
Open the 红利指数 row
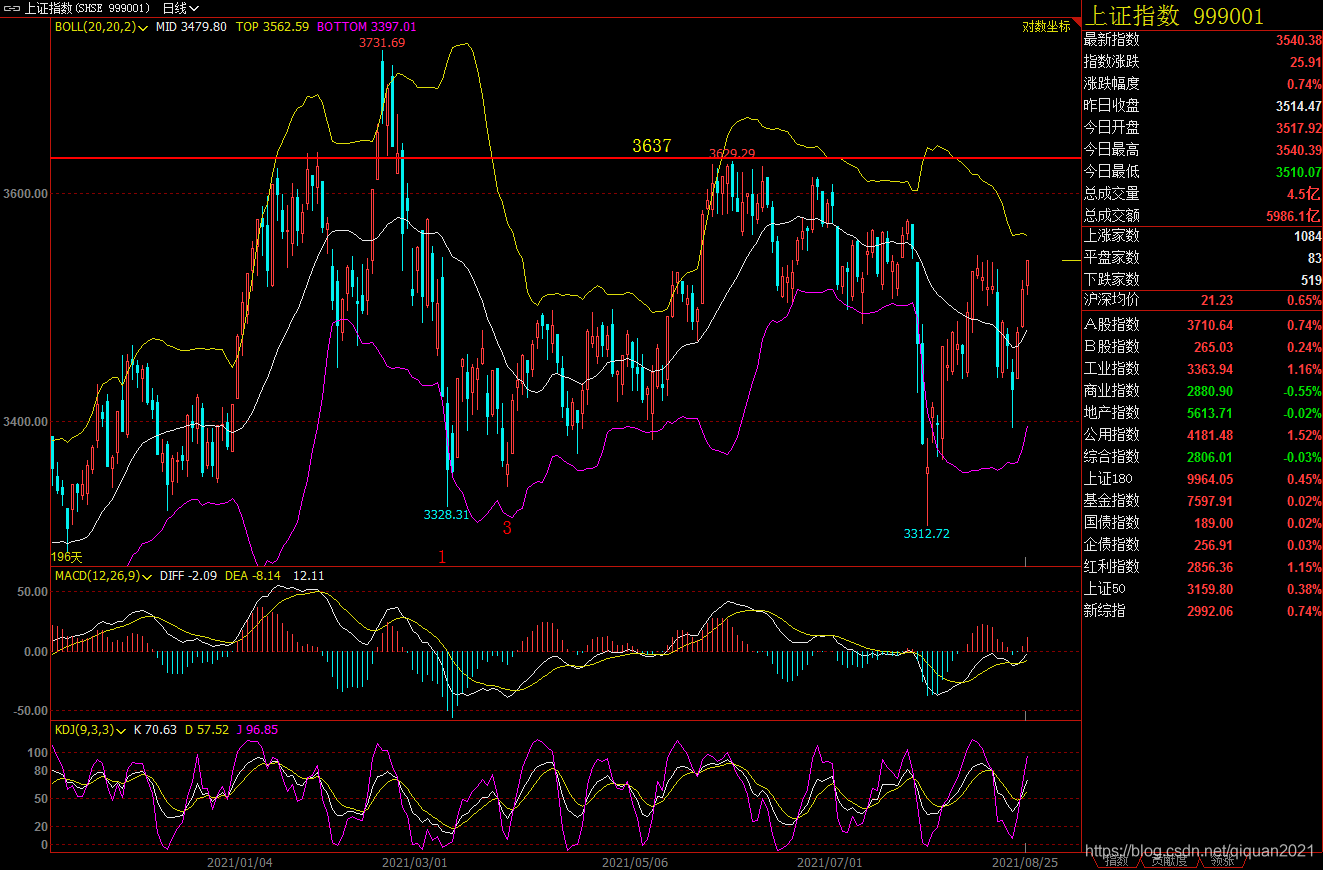(1203, 567)
